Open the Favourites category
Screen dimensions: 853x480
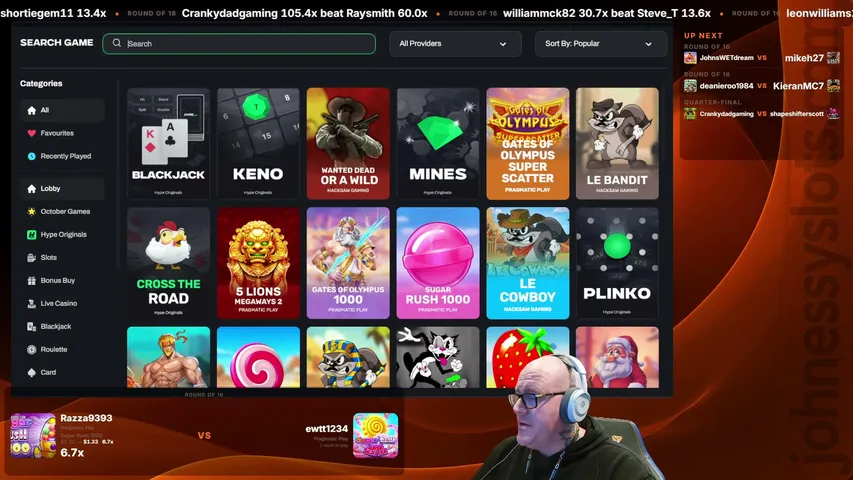click(x=57, y=133)
